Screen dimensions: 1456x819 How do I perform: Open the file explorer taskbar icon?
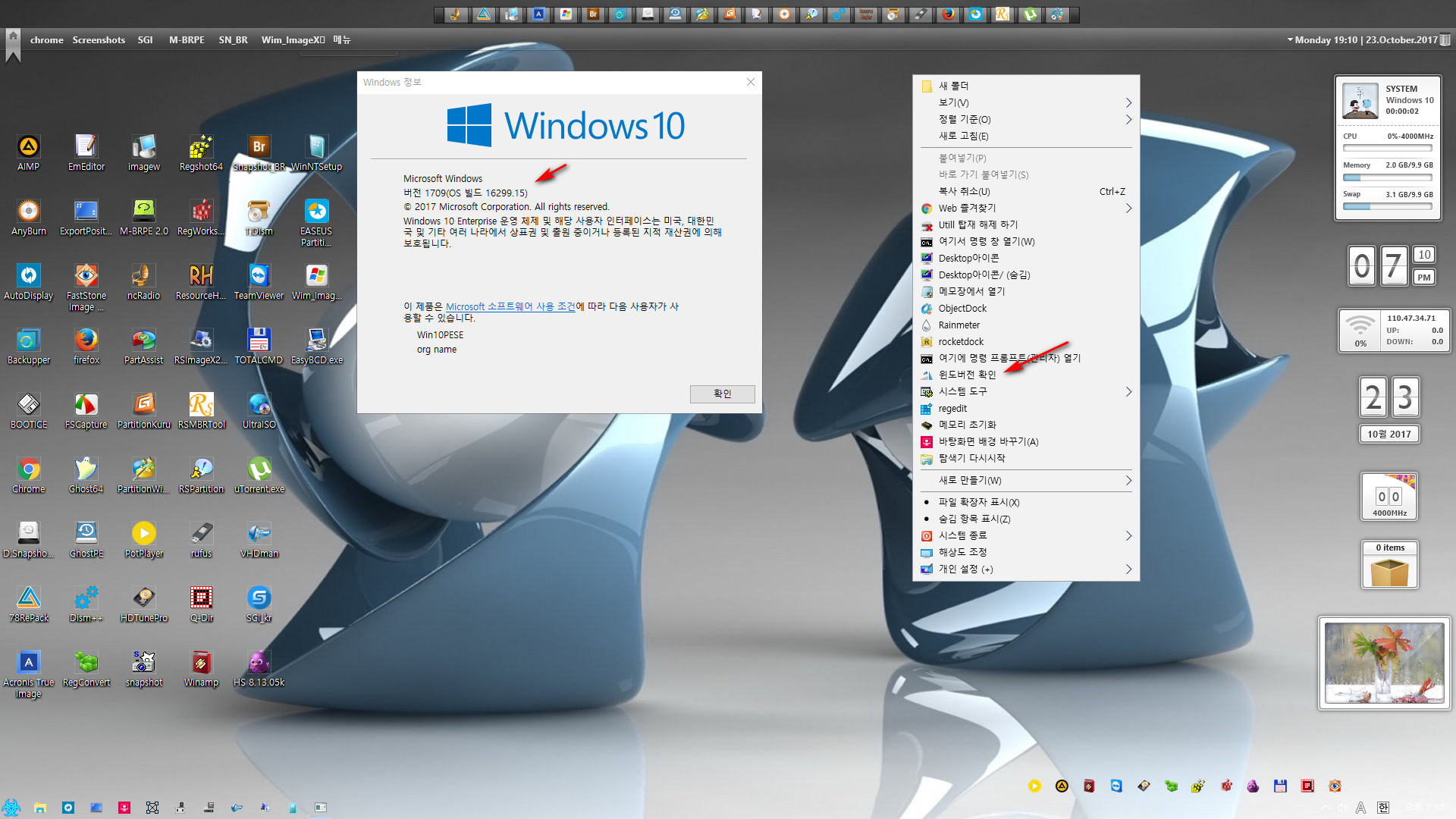[x=40, y=808]
